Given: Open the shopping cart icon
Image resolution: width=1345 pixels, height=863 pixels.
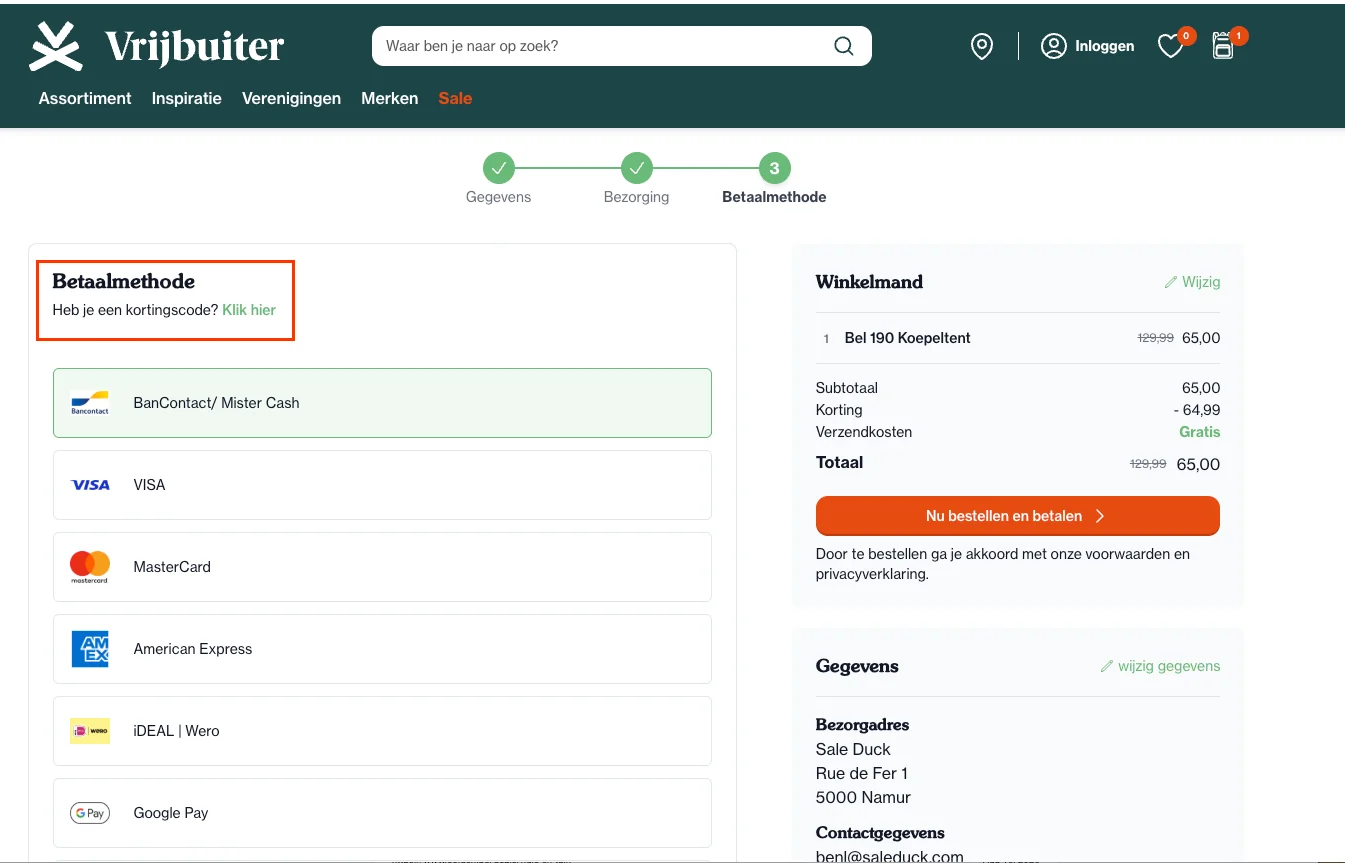Looking at the screenshot, I should pos(1223,46).
